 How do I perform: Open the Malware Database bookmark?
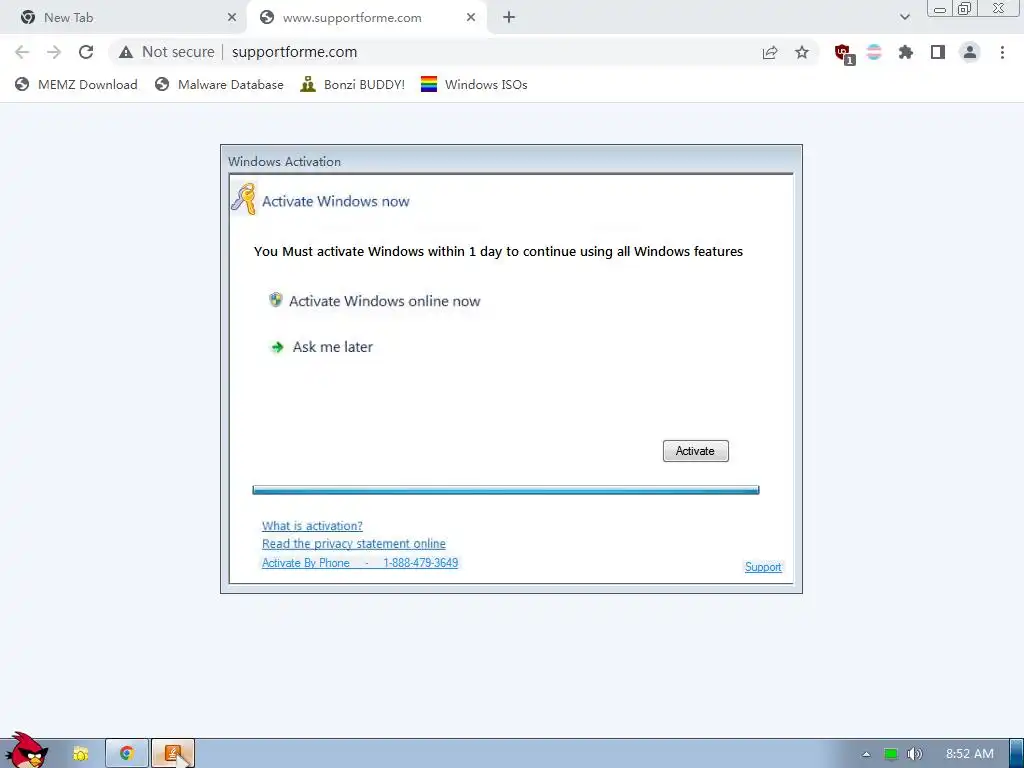pyautogui.click(x=219, y=84)
